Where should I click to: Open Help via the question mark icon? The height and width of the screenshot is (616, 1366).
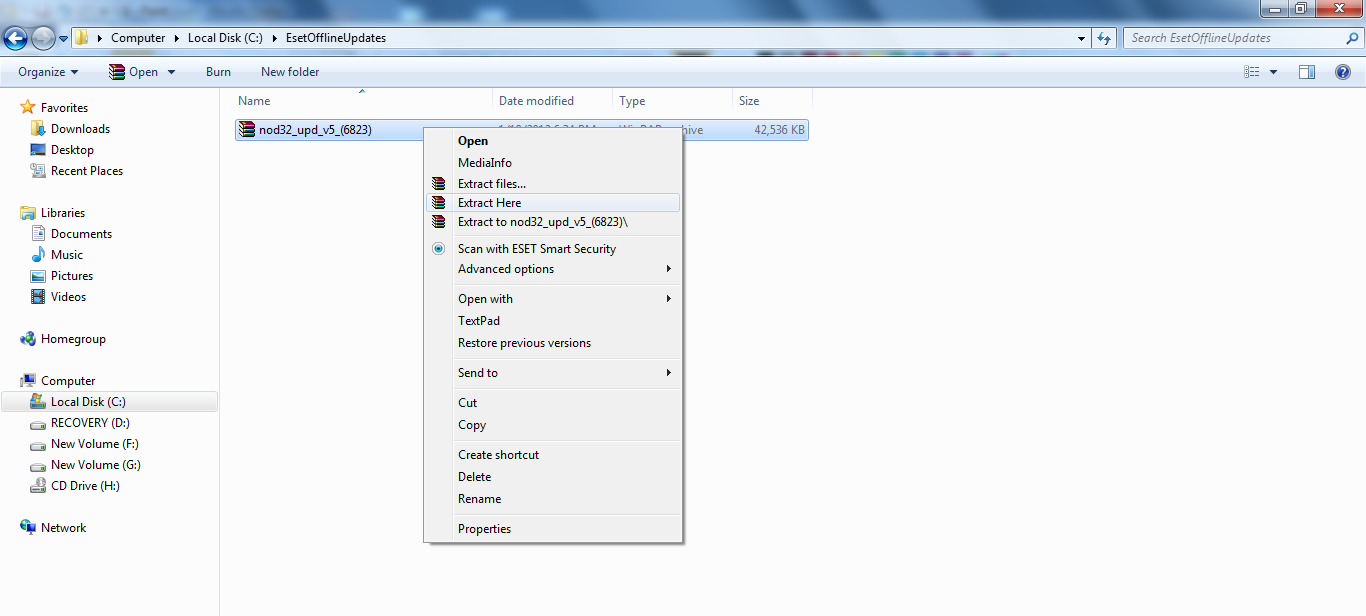click(1343, 72)
